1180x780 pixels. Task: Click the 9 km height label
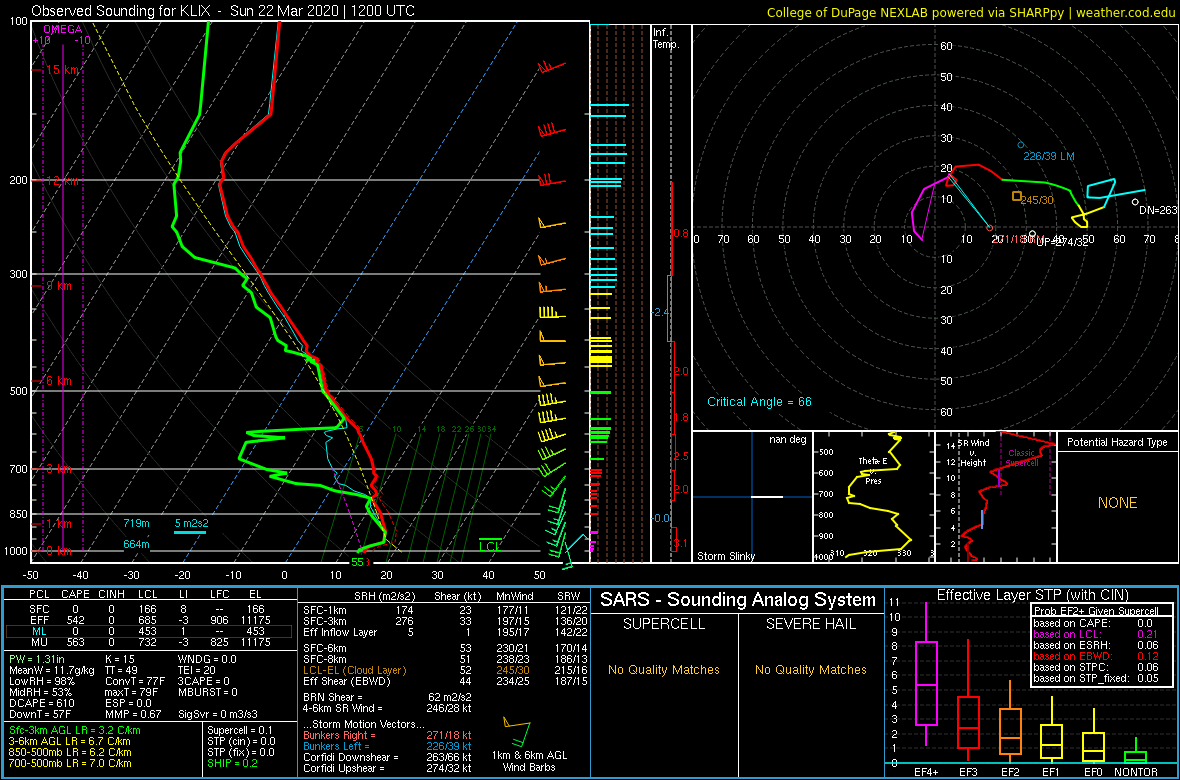pos(57,286)
